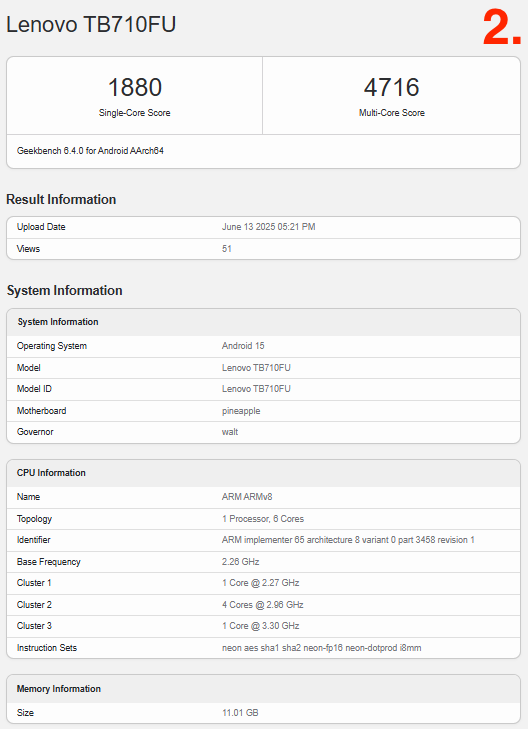The width and height of the screenshot is (528, 729).
Task: Click the Geekbench 6.4.0 for Android AArch64 text
Action: point(90,151)
